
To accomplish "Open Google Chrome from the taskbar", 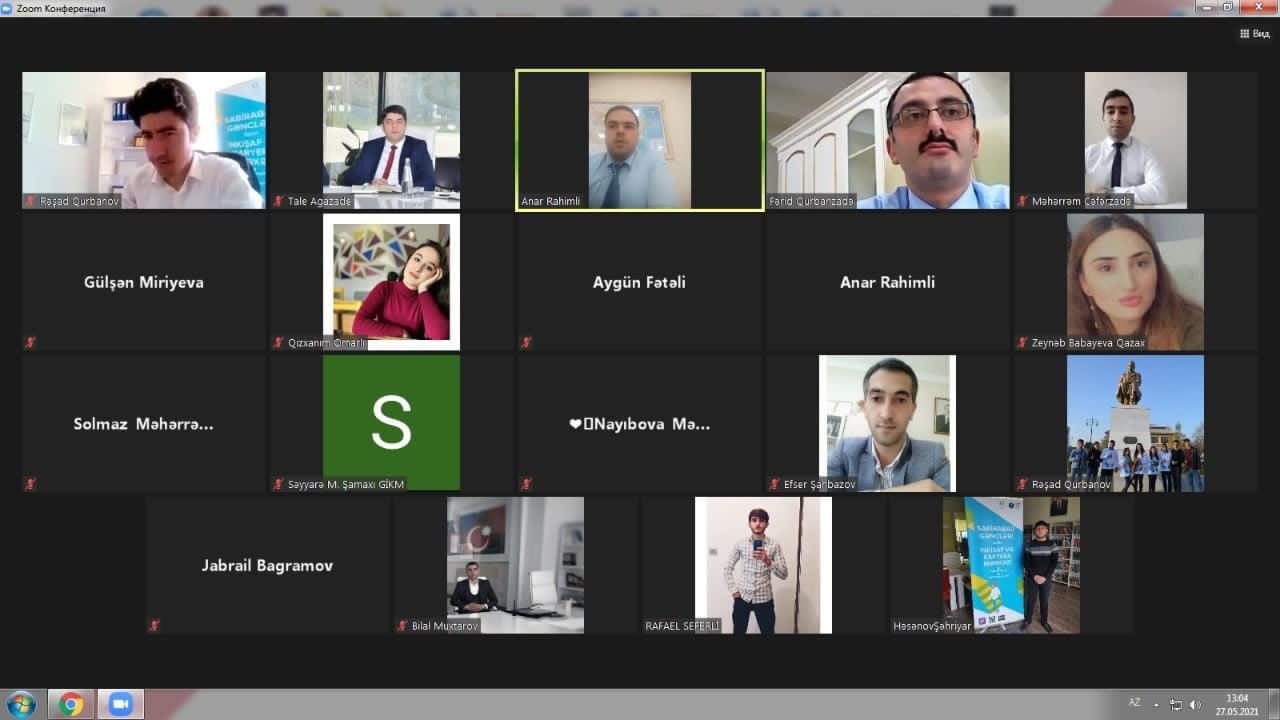I will pos(71,704).
